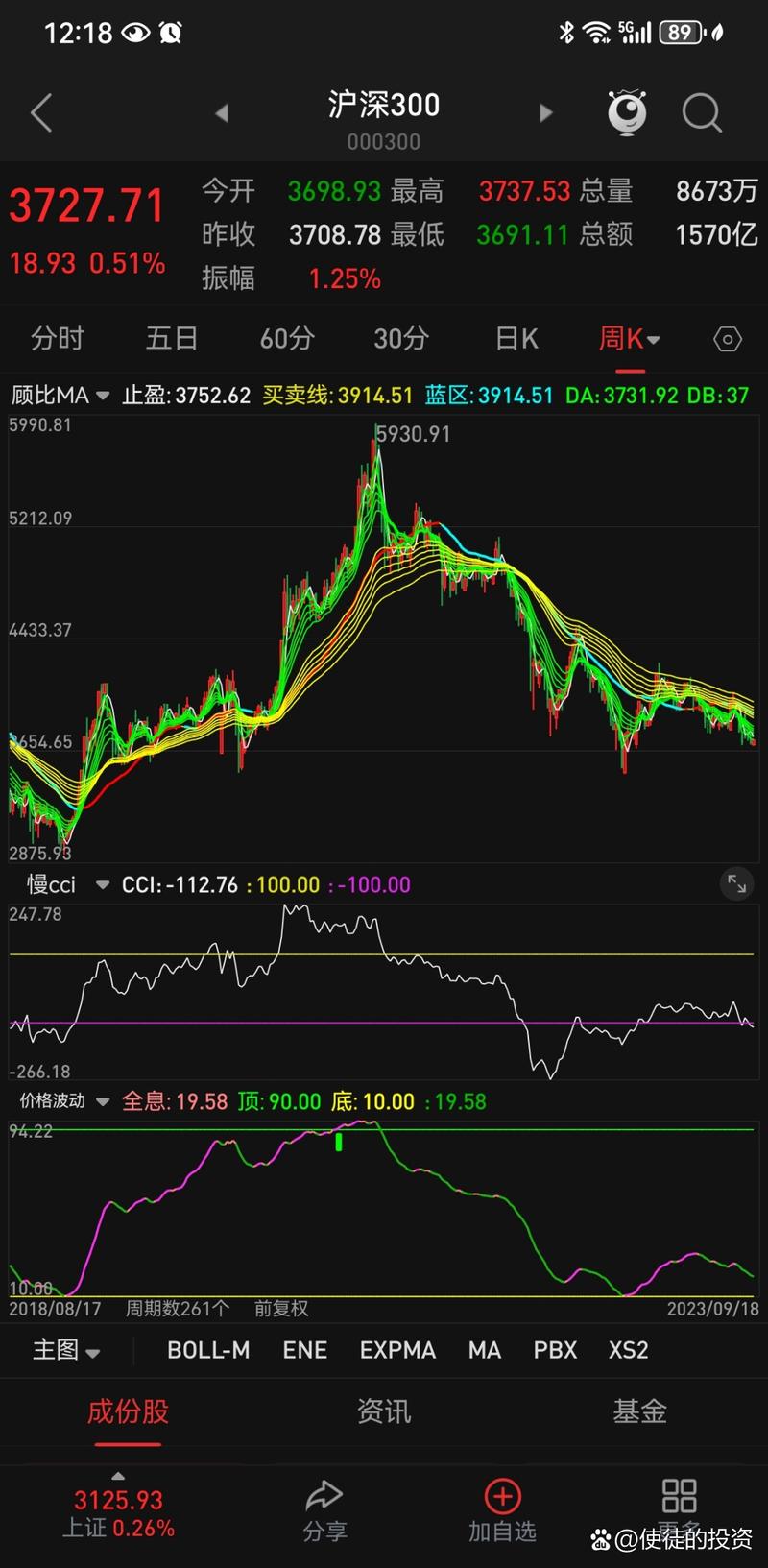This screenshot has height=1568, width=768.
Task: Open the 慢cci indicator dropdown
Action: tap(67, 885)
